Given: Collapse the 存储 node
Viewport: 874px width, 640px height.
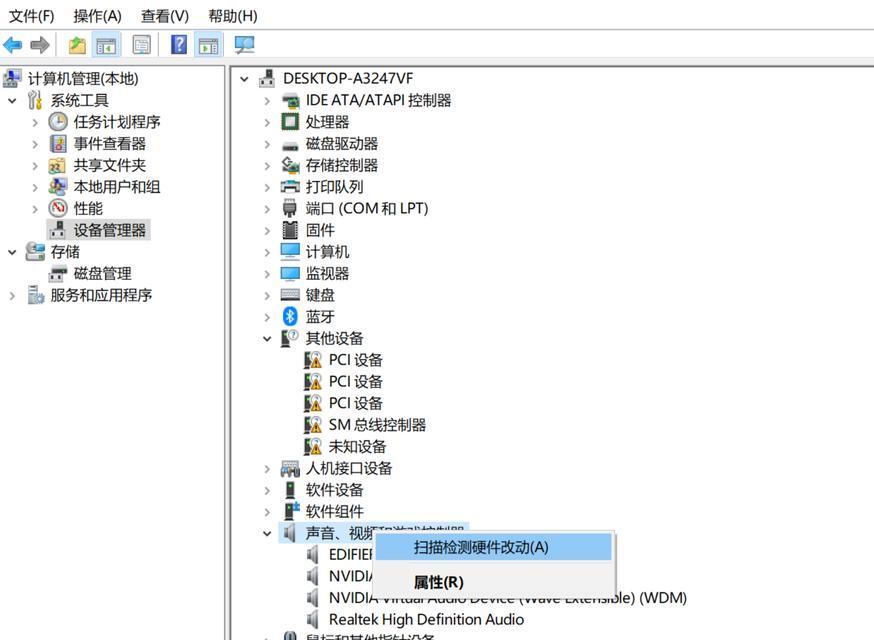Looking at the screenshot, I should [x=12, y=252].
